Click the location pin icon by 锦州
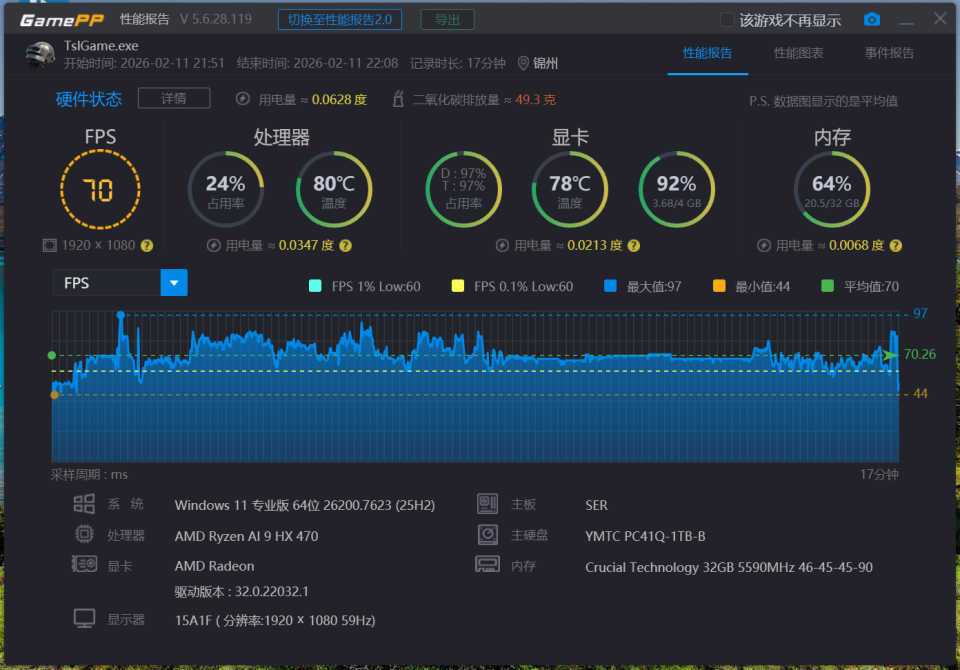 [523, 63]
